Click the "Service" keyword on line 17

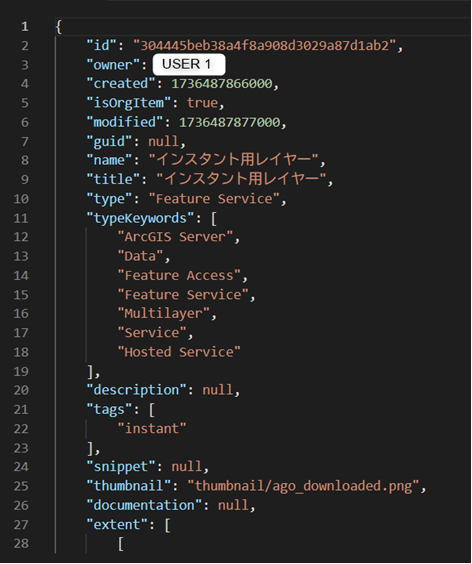[x=152, y=333]
